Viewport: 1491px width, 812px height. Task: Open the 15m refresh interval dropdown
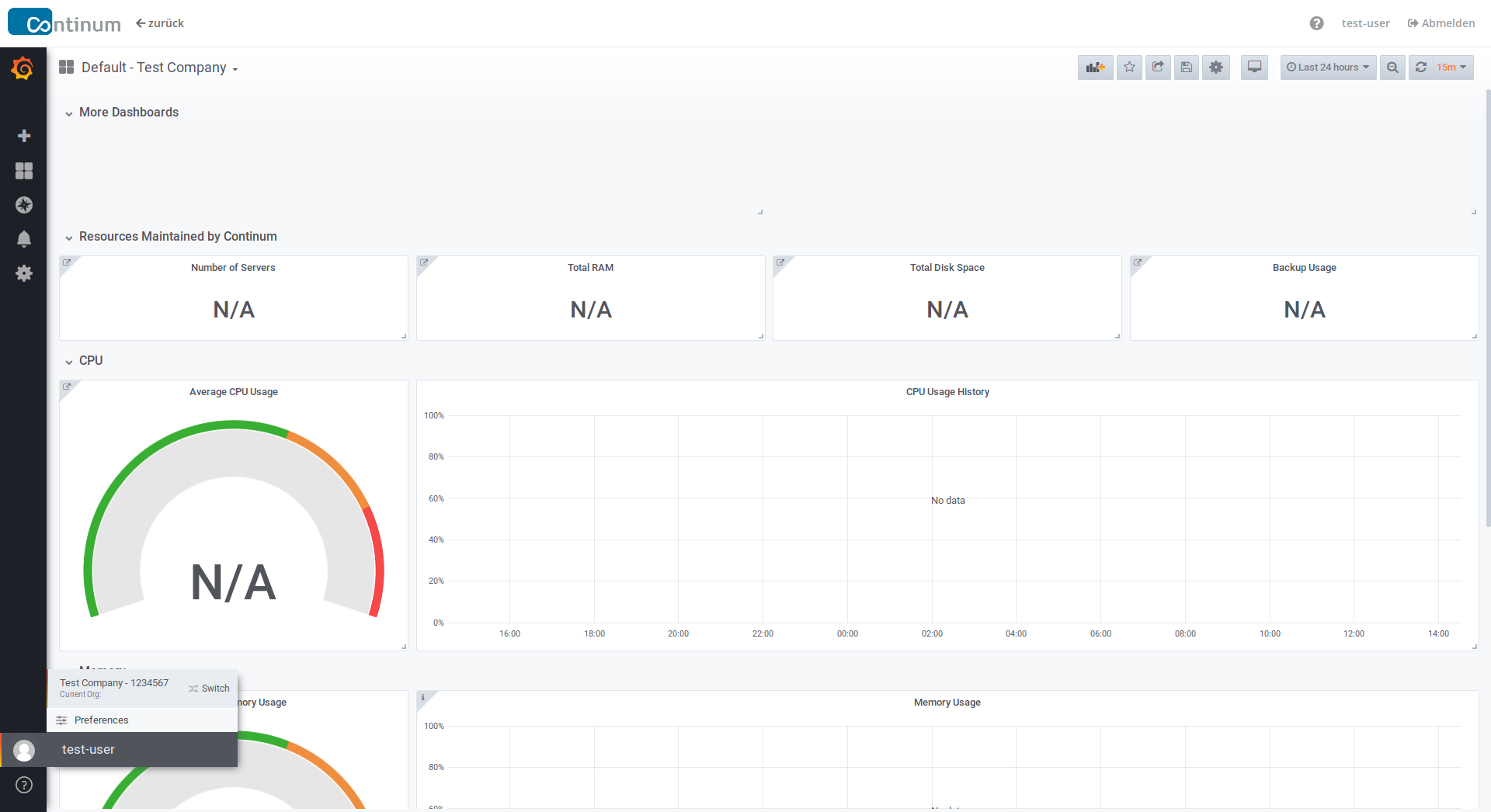pos(1451,68)
